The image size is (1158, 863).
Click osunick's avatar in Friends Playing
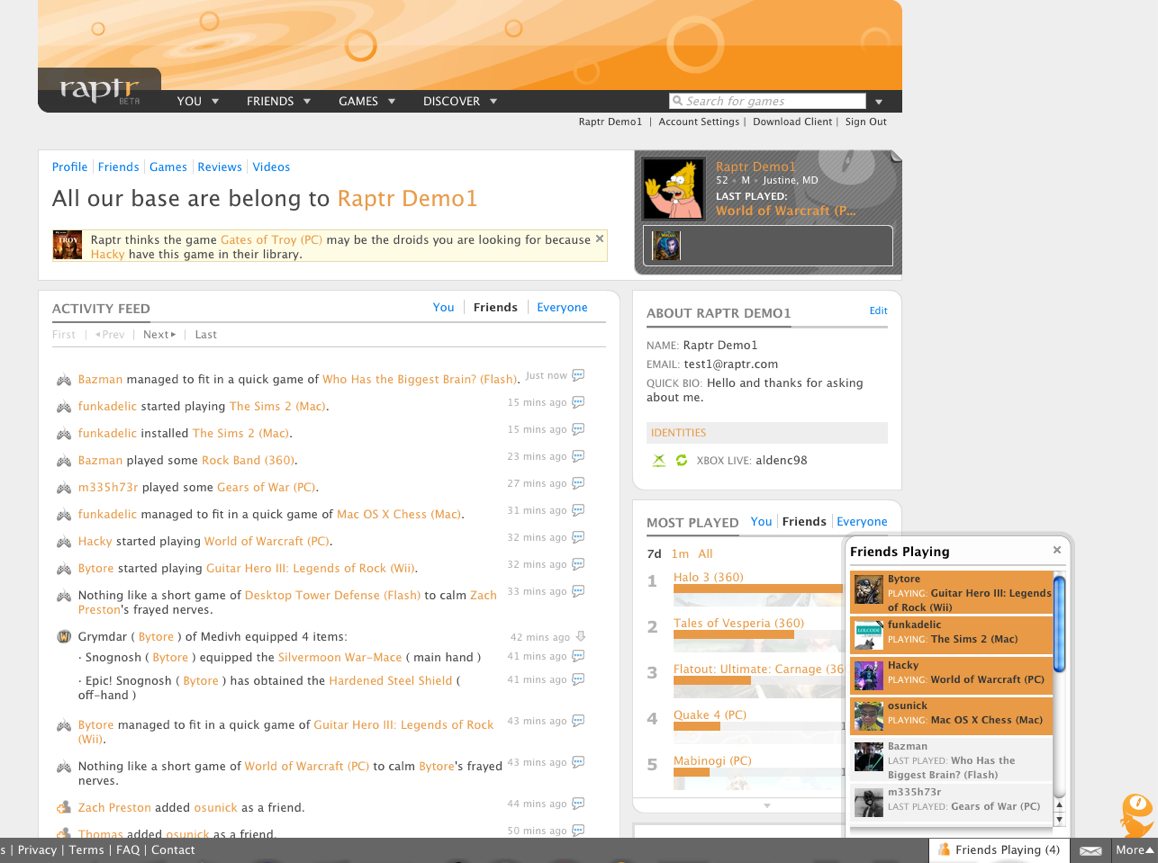(x=868, y=716)
